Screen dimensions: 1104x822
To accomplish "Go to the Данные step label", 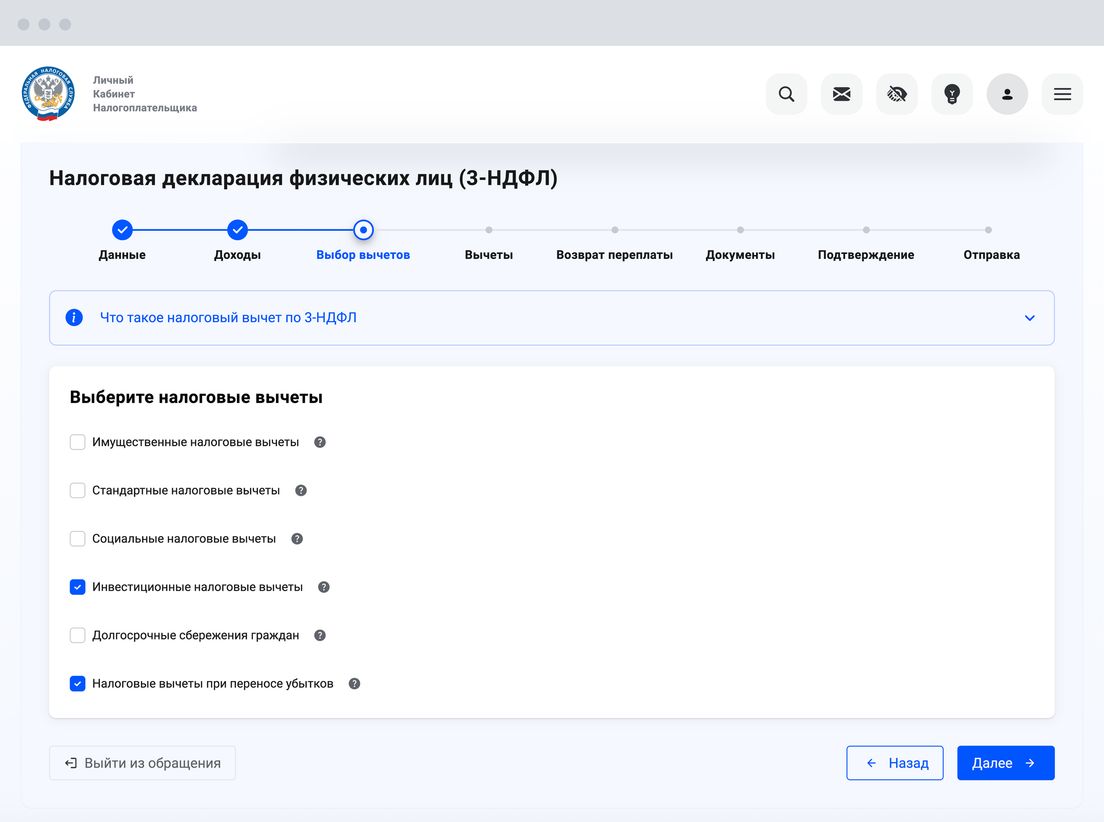I will pos(122,255).
